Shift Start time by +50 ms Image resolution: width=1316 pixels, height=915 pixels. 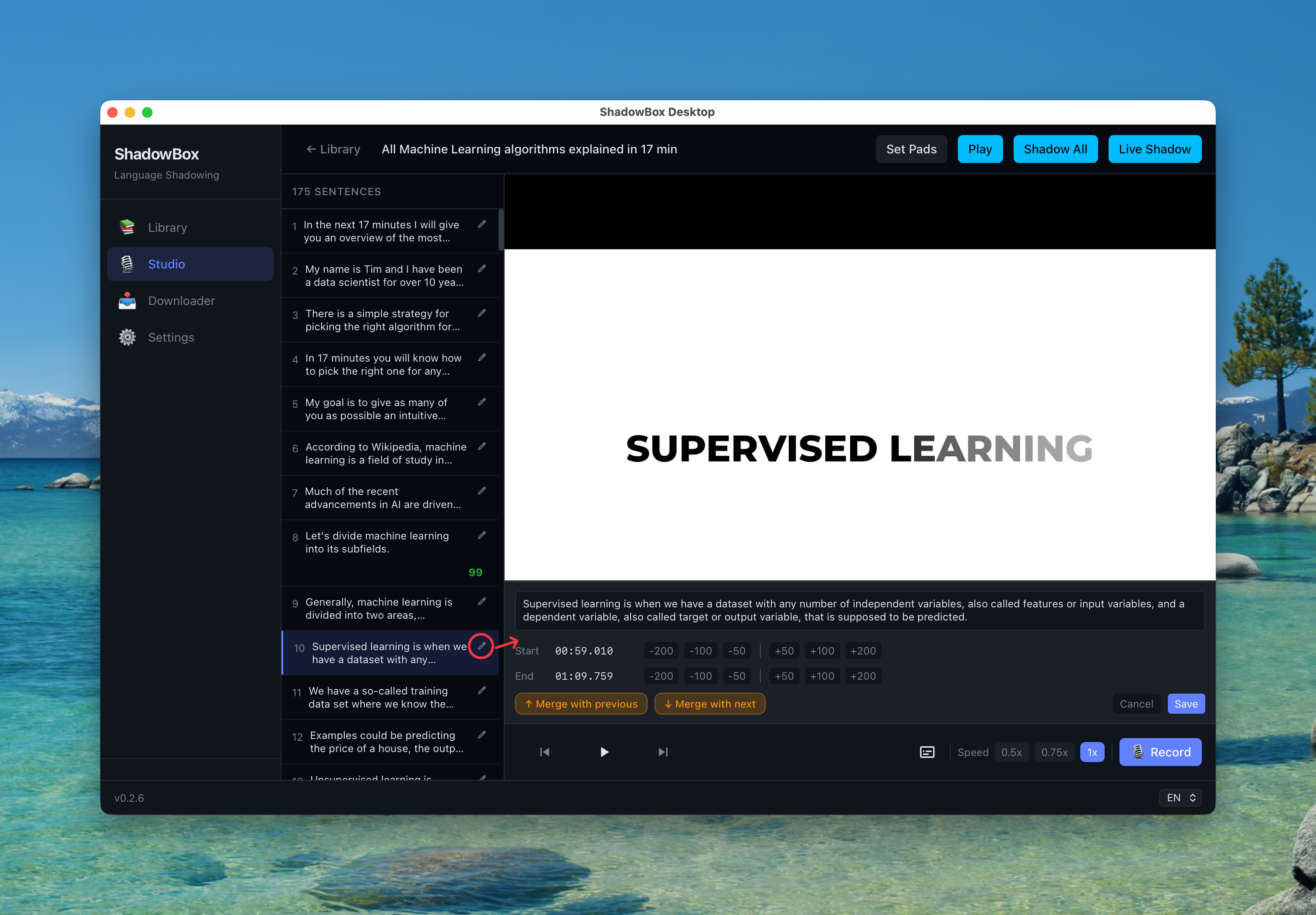[x=784, y=651]
